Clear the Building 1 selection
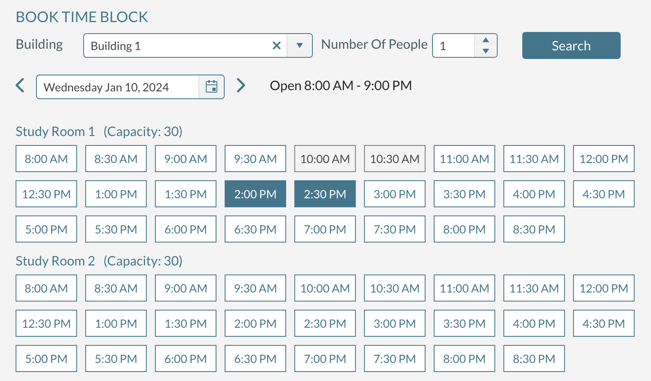The height and width of the screenshot is (381, 651). click(x=277, y=46)
